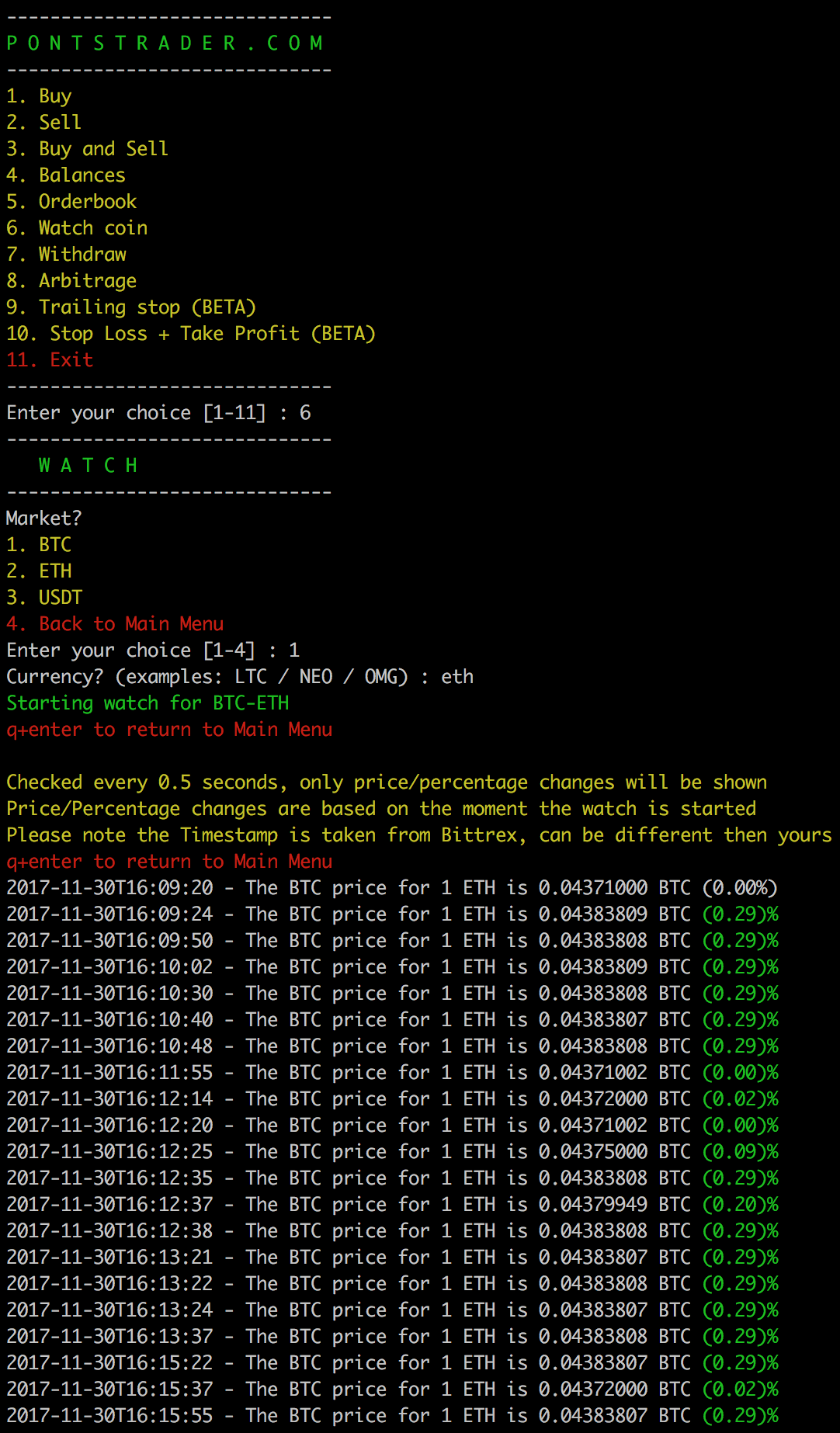Click the 16:12:35 price log row
The image size is (840, 1433).
pyautogui.click(x=392, y=1178)
